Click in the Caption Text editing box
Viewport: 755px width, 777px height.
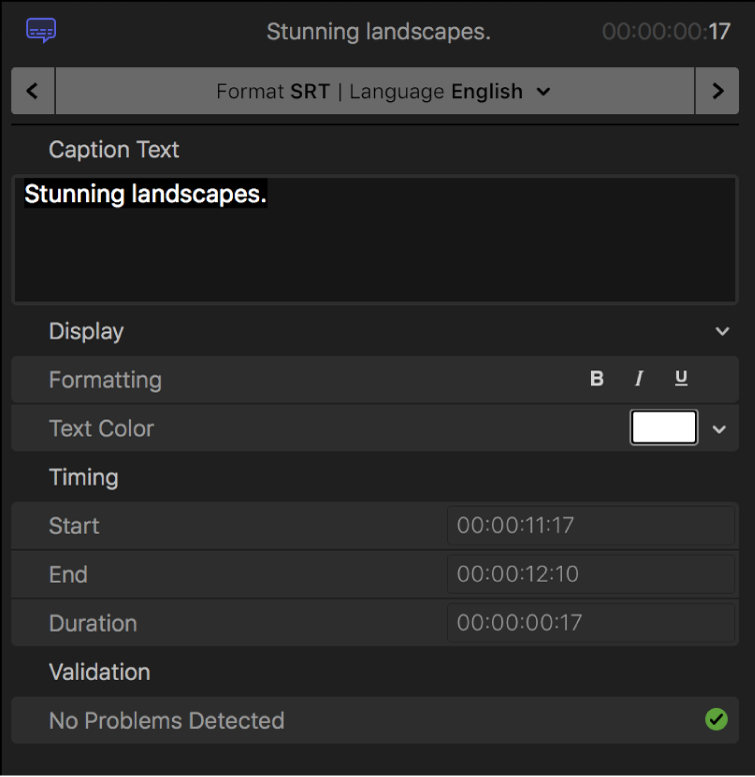pos(375,240)
